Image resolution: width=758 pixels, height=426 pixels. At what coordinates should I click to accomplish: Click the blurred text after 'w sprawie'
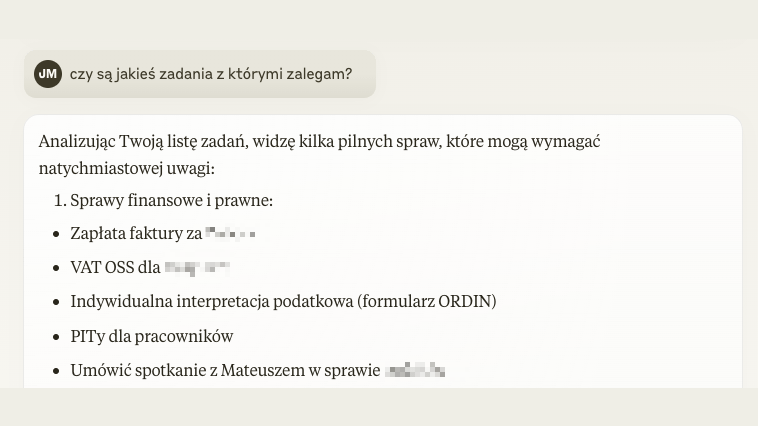click(415, 370)
